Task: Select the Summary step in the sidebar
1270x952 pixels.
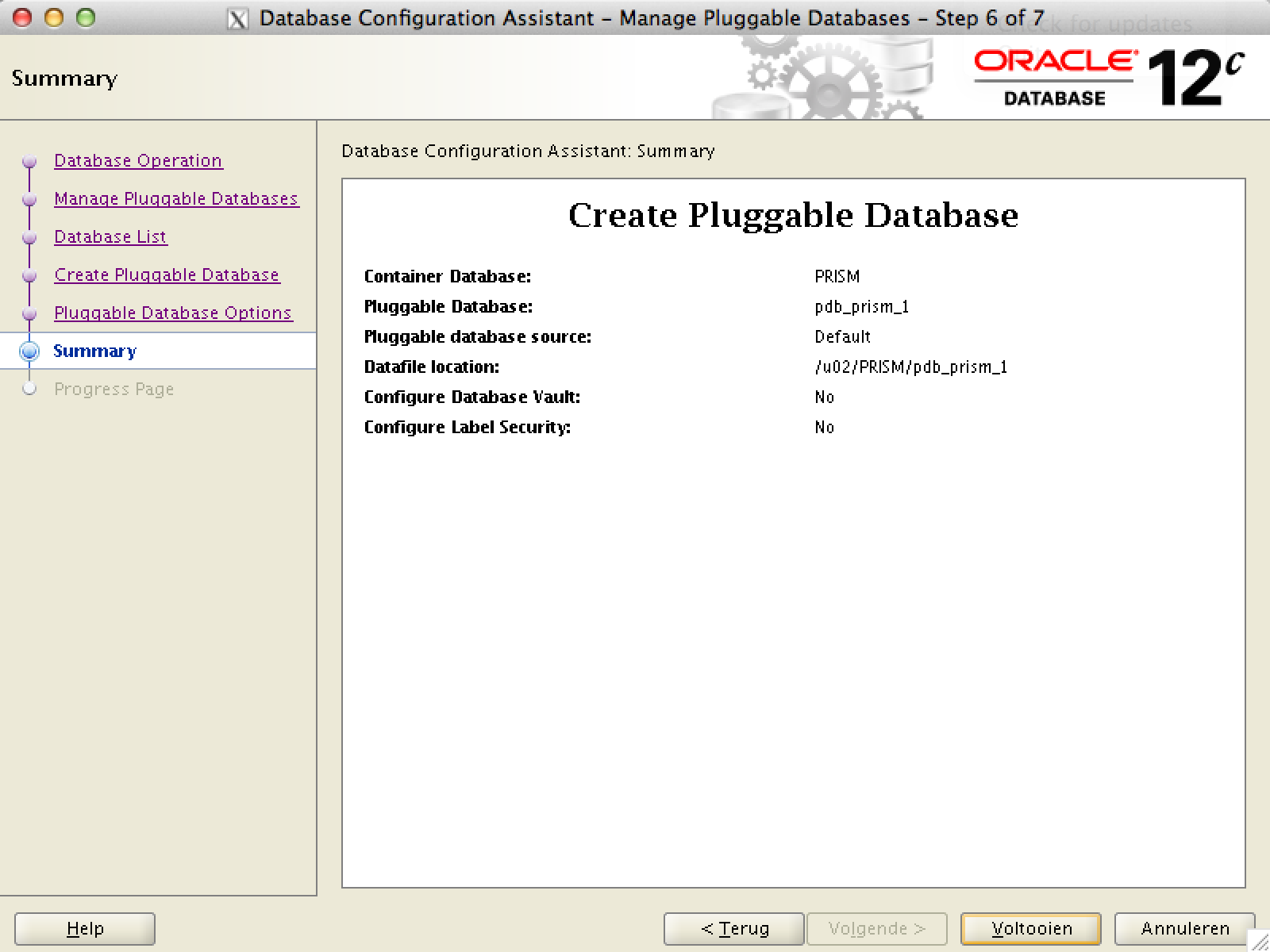Action: click(94, 351)
